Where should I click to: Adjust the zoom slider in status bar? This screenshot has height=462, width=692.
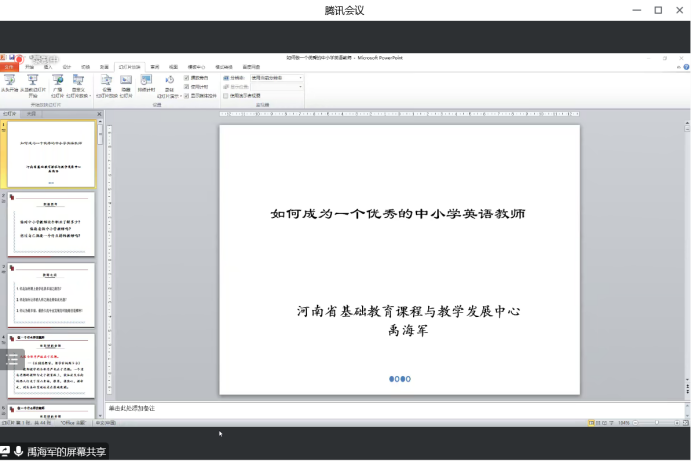[655, 423]
